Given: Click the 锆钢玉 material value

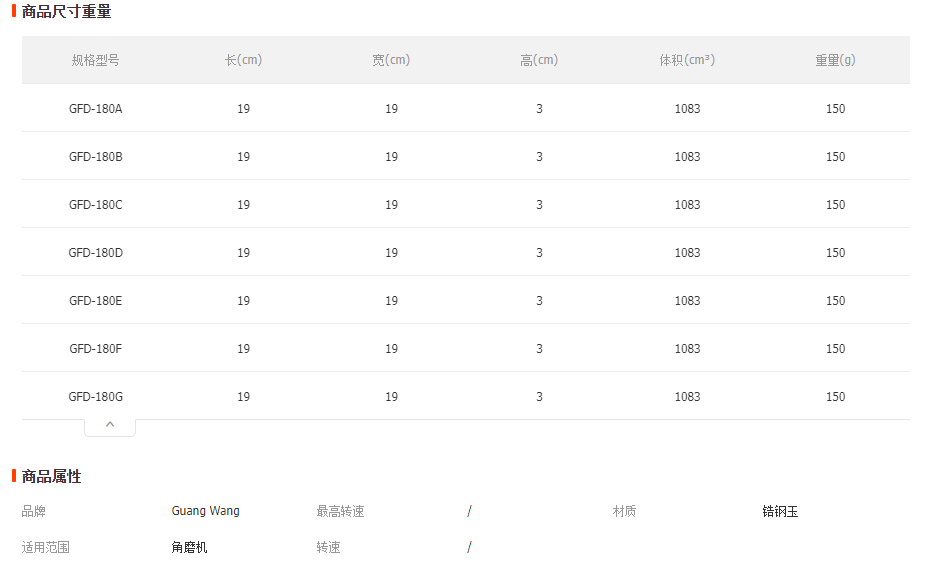Looking at the screenshot, I should (780, 512).
